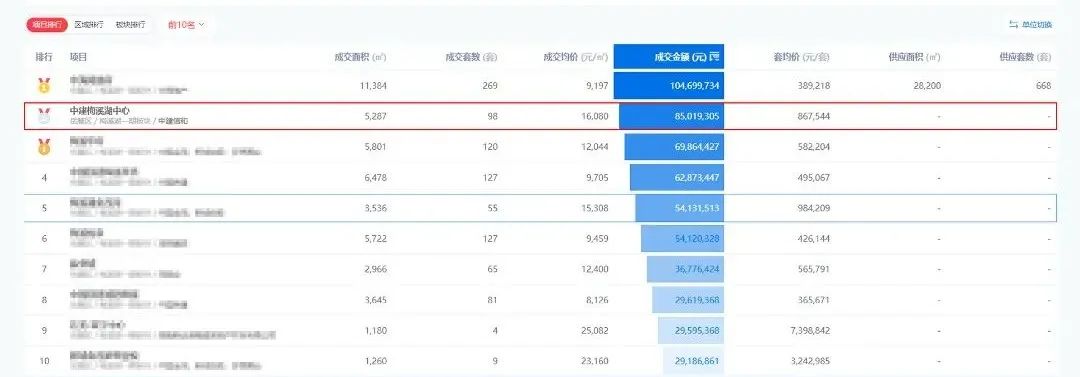Click the 单位切换 link
This screenshot has height=377, width=1080.
[x=1037, y=25]
